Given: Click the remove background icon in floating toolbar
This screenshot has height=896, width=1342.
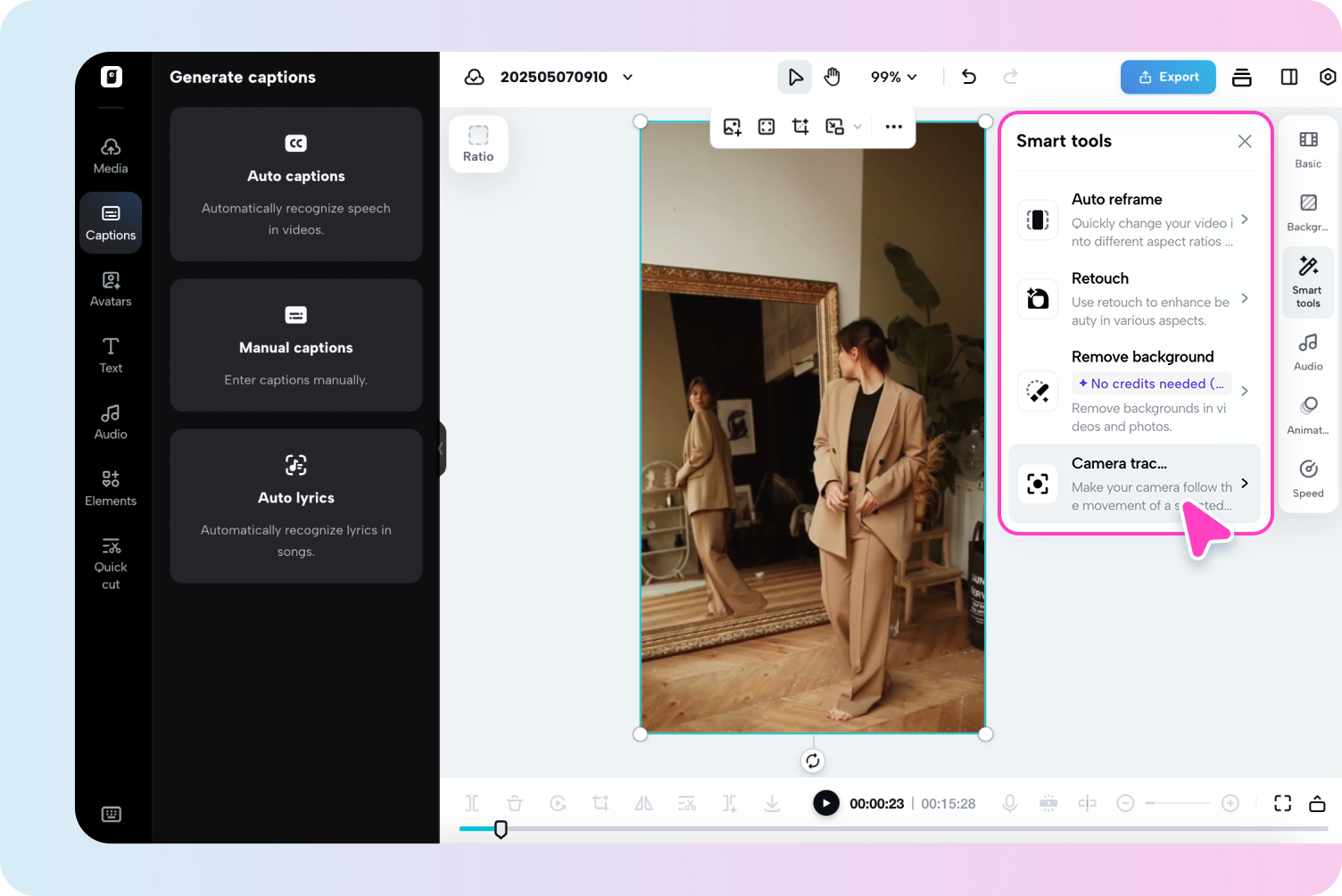Looking at the screenshot, I should click(x=834, y=127).
